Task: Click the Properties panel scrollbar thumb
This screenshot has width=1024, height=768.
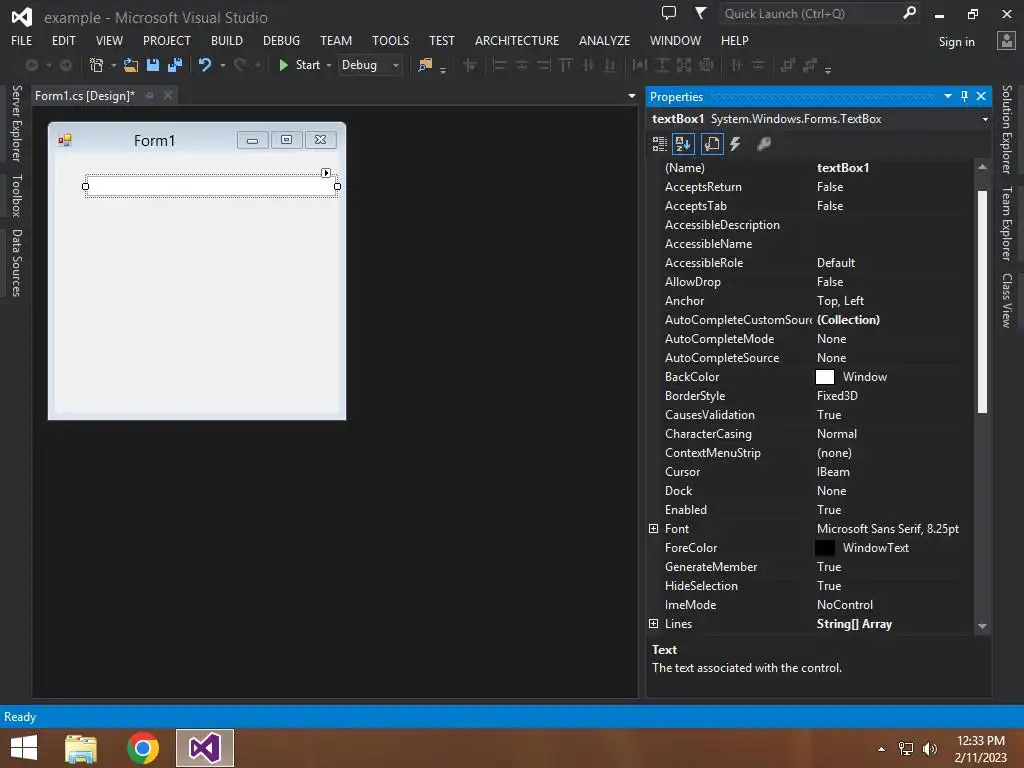Action: (x=982, y=301)
